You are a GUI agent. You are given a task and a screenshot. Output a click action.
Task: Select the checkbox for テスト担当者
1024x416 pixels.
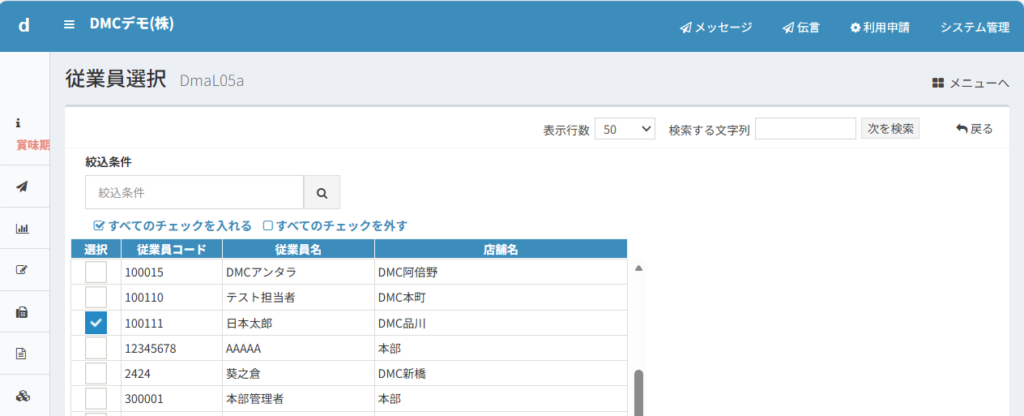click(96, 297)
